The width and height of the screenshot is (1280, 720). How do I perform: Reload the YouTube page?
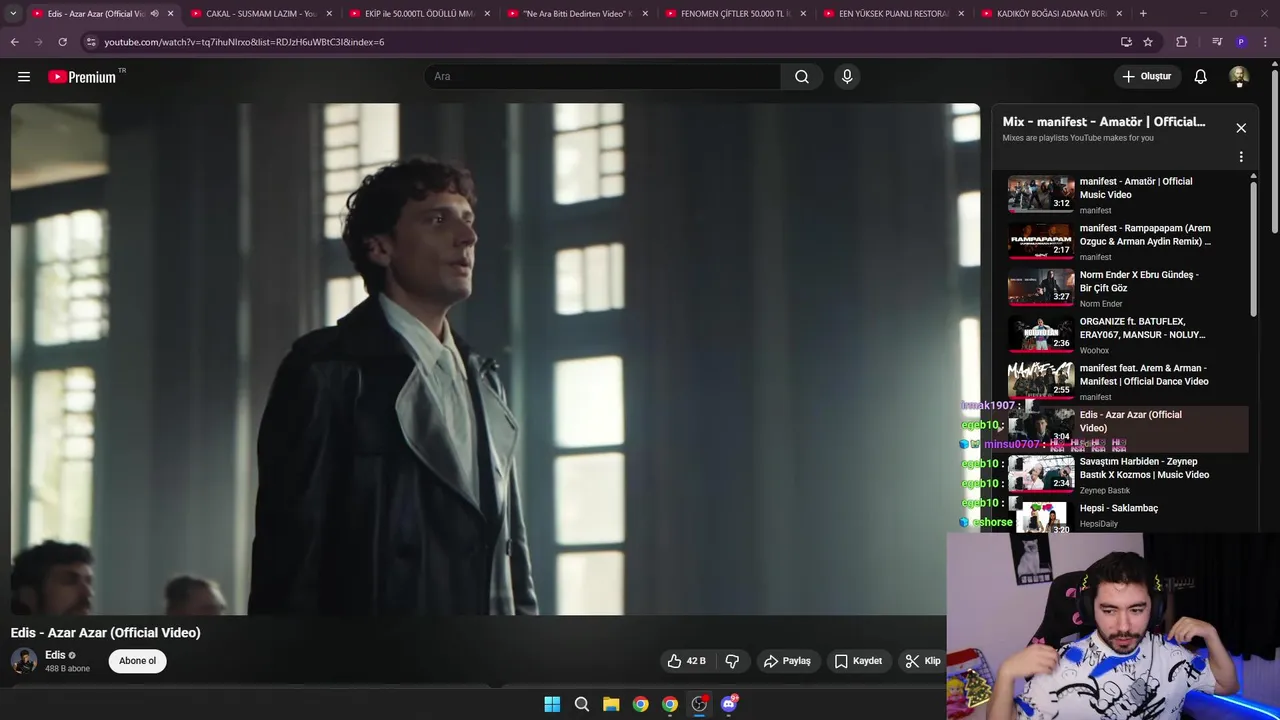(62, 42)
